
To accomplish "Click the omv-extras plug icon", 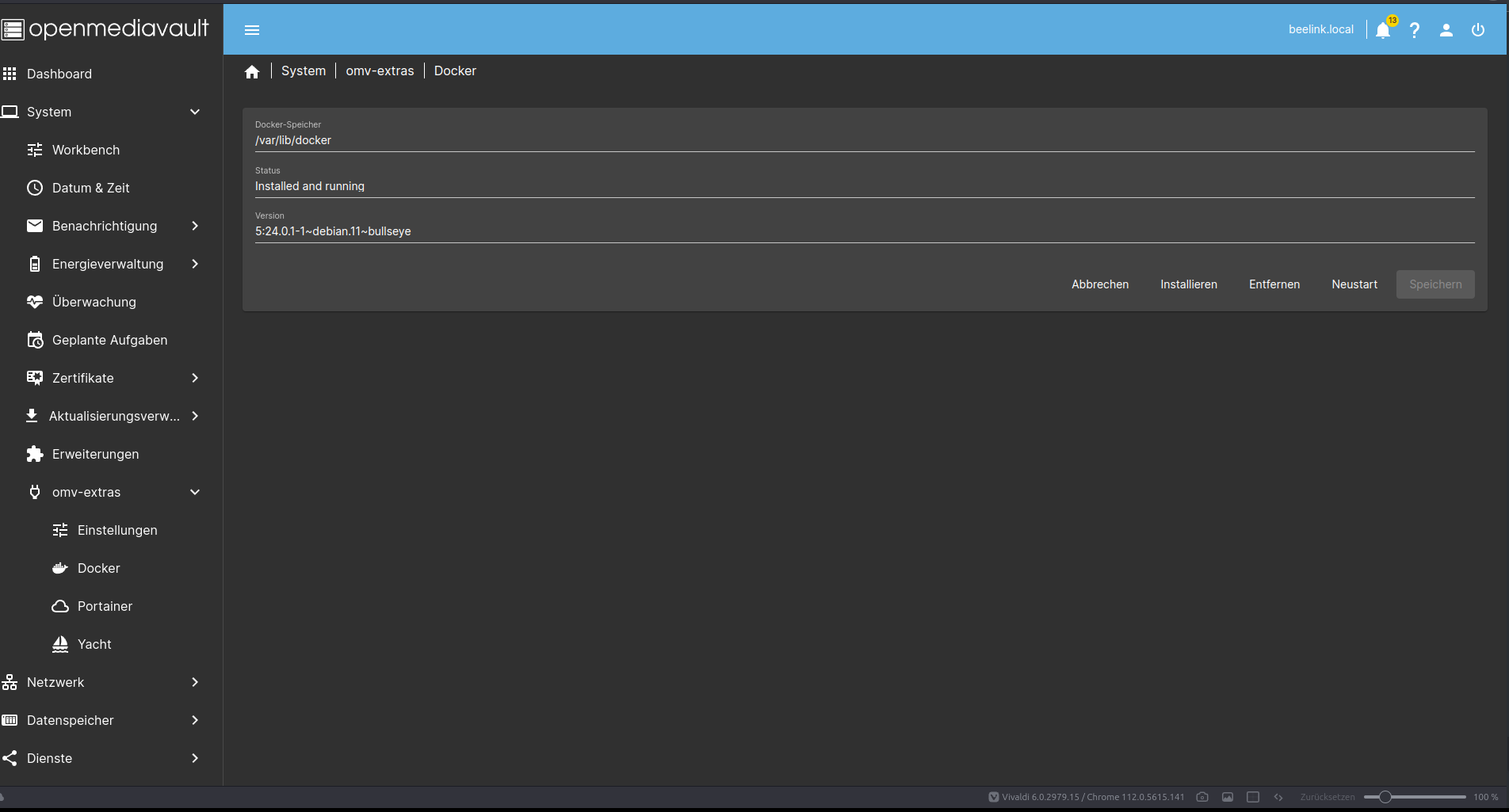I will [35, 492].
